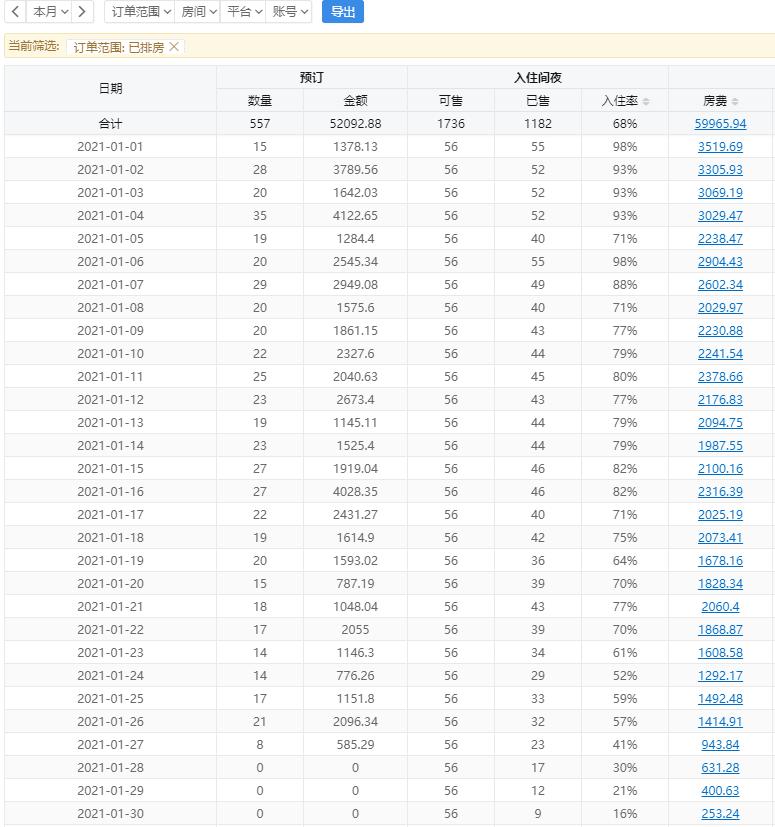775x827 pixels.
Task: Open room fee link 2230.88
Action: (720, 331)
